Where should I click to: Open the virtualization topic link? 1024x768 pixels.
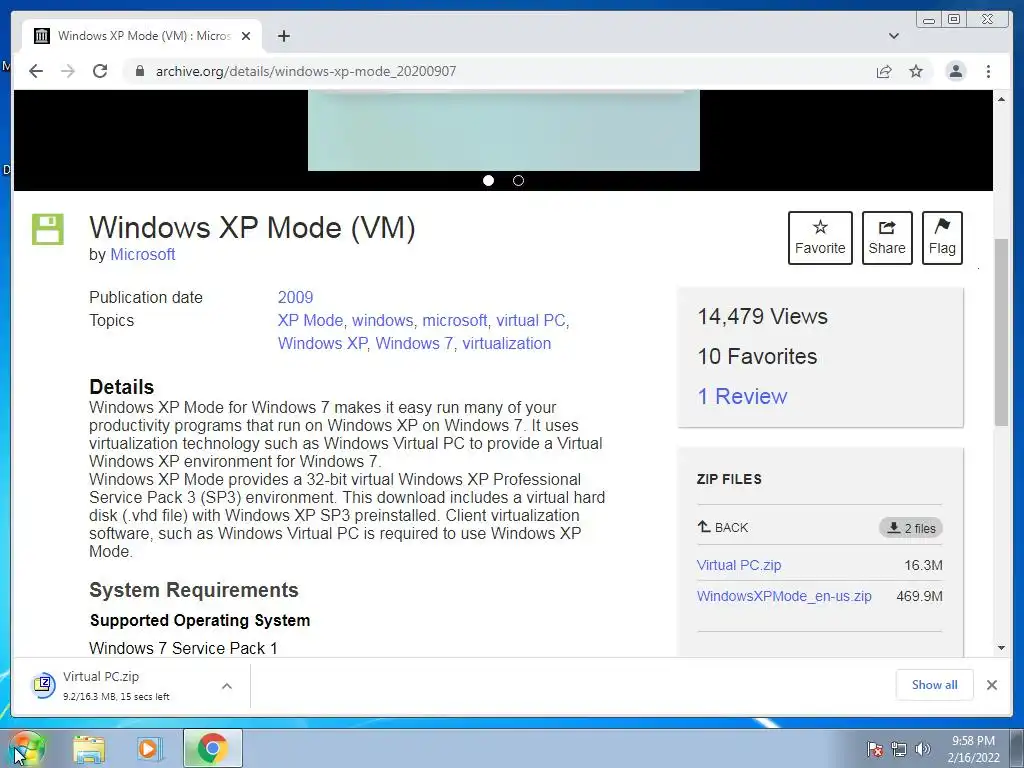coord(507,344)
